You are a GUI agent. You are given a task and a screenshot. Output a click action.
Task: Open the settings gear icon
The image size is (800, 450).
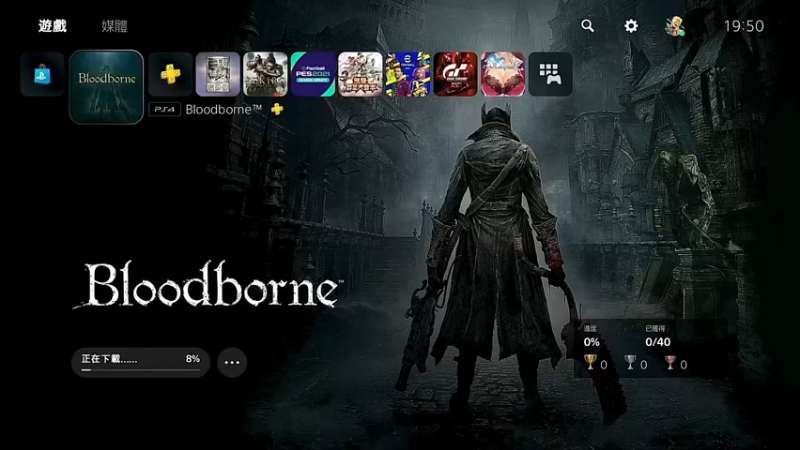pyautogui.click(x=631, y=26)
